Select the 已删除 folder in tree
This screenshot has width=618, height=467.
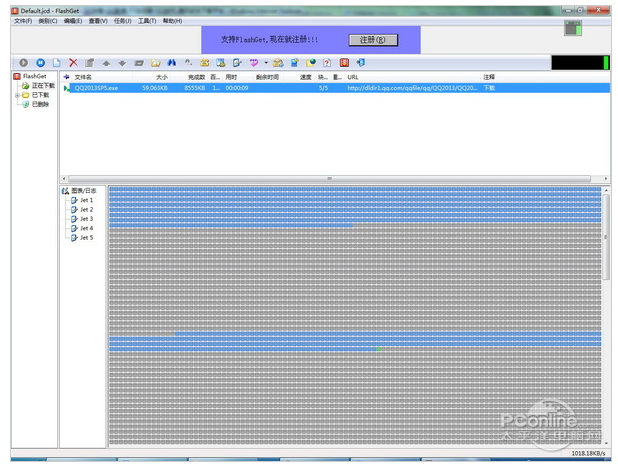[x=39, y=104]
